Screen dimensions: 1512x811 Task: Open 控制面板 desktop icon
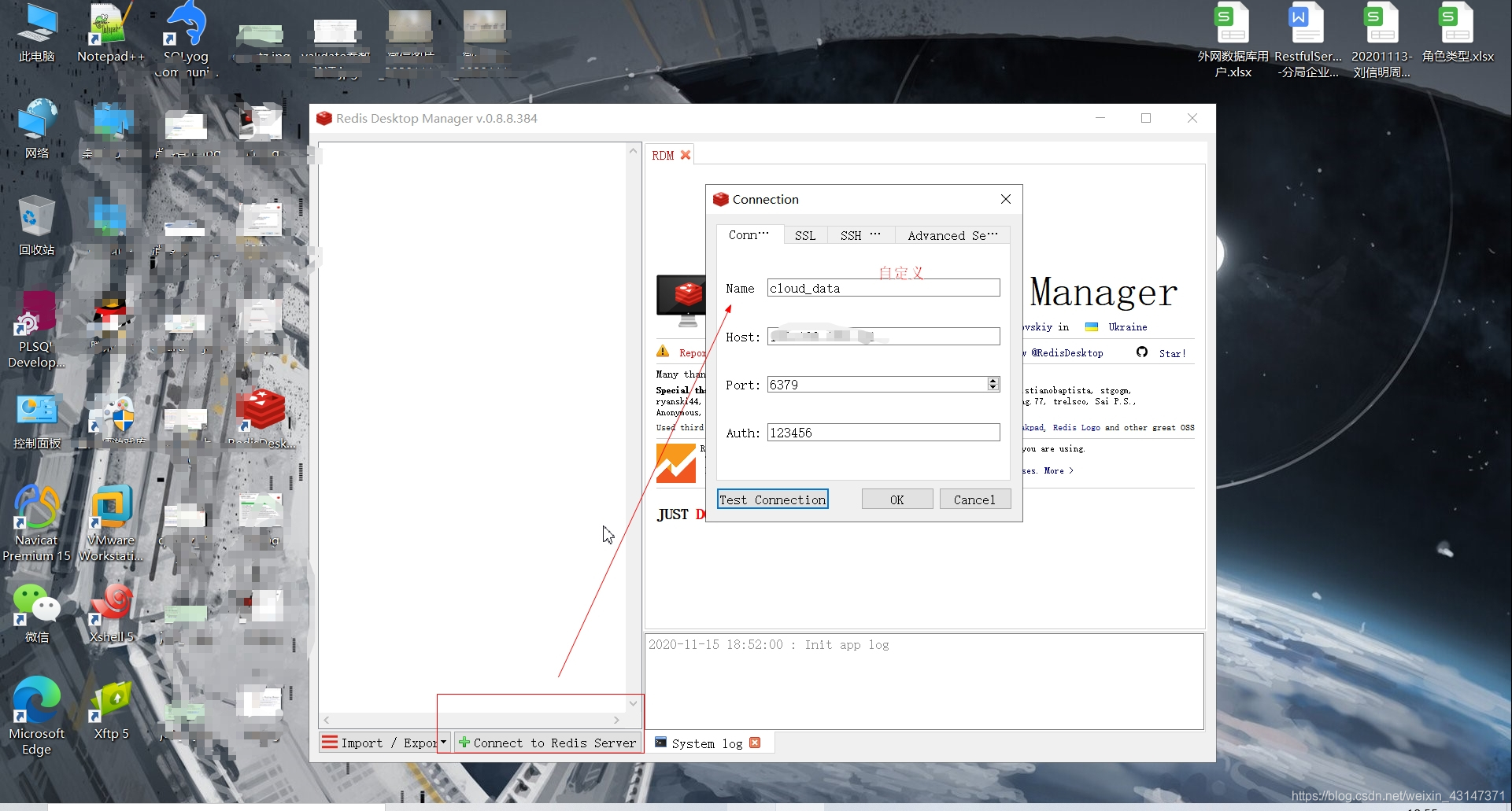click(36, 421)
